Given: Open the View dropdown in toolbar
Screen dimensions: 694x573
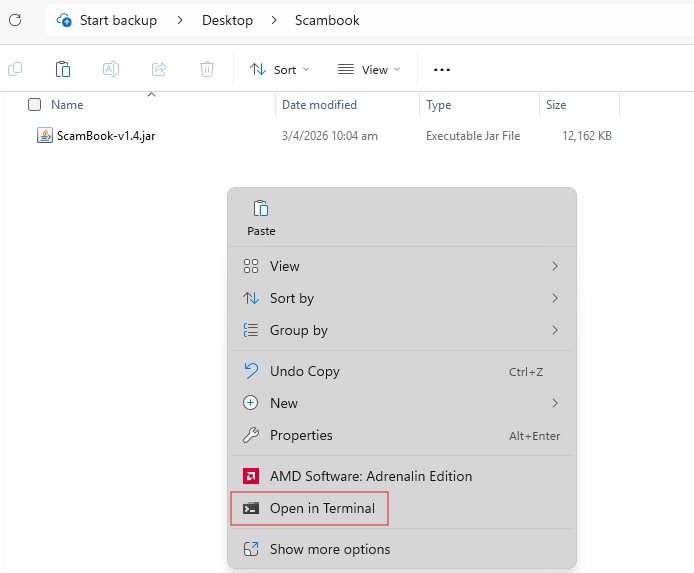Looking at the screenshot, I should (x=368, y=70).
